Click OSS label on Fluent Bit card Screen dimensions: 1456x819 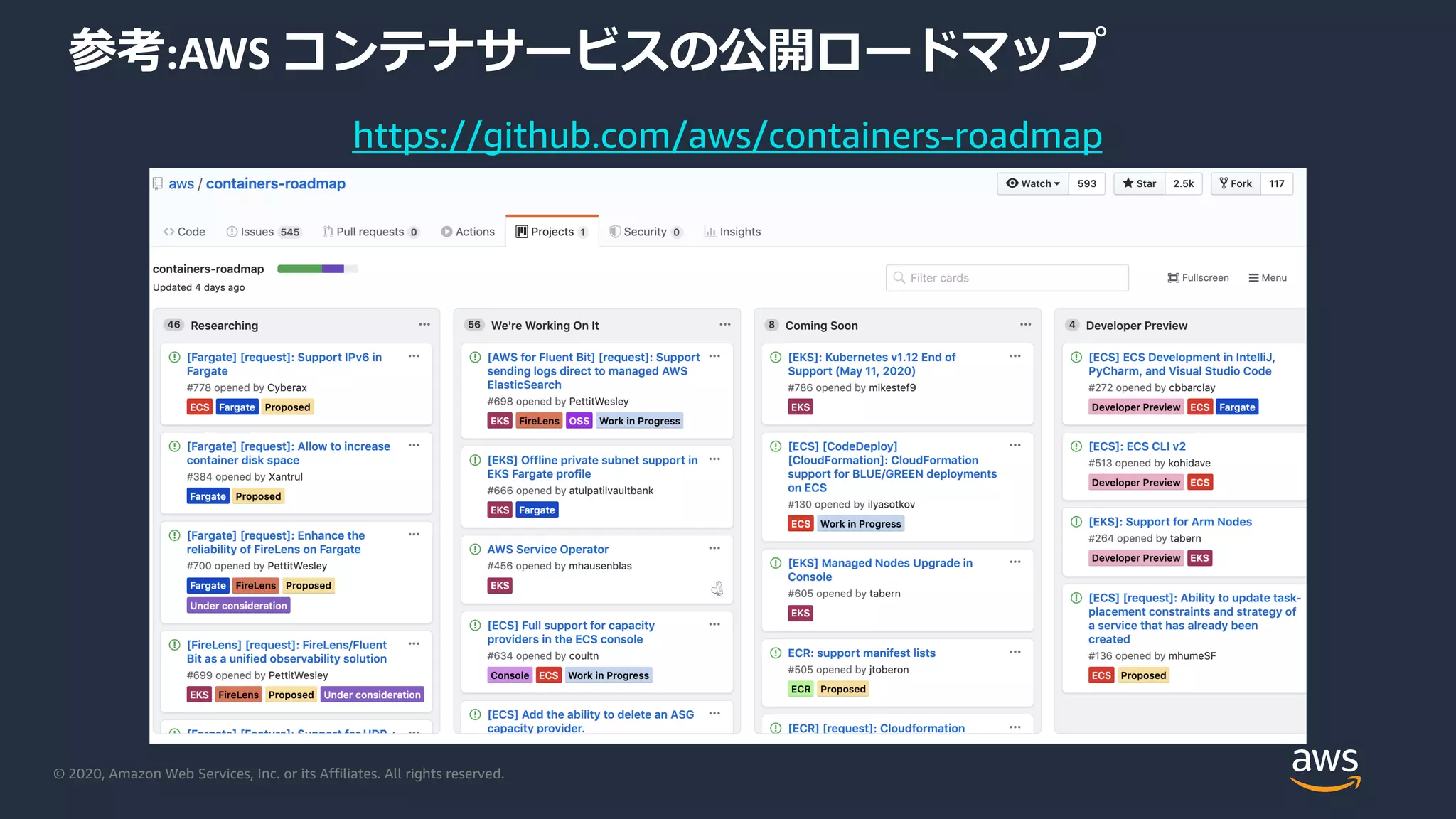tap(579, 421)
